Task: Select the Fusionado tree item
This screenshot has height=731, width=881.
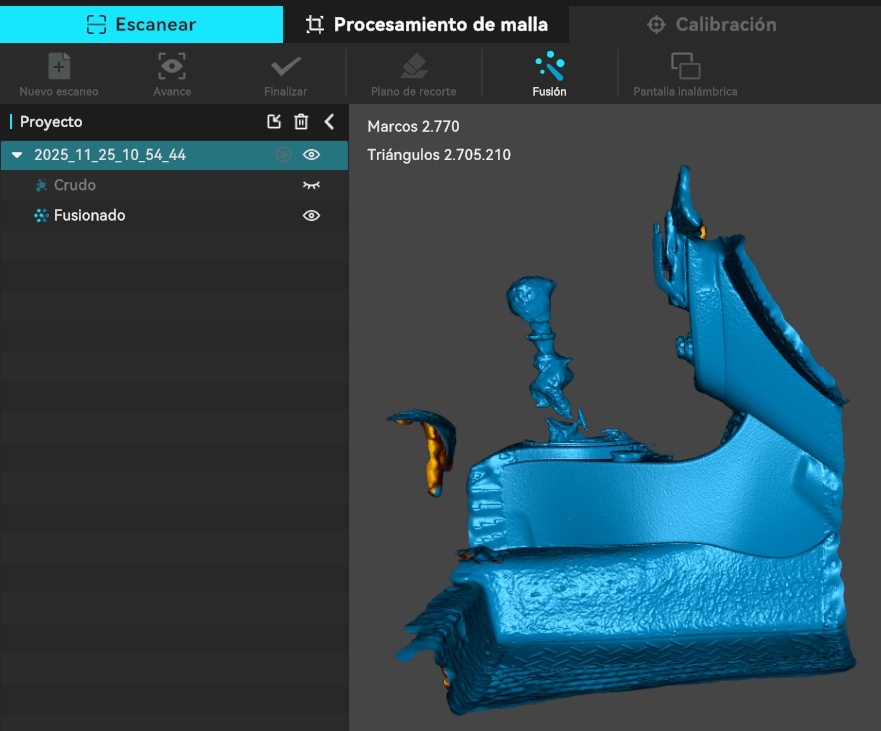Action: (89, 215)
